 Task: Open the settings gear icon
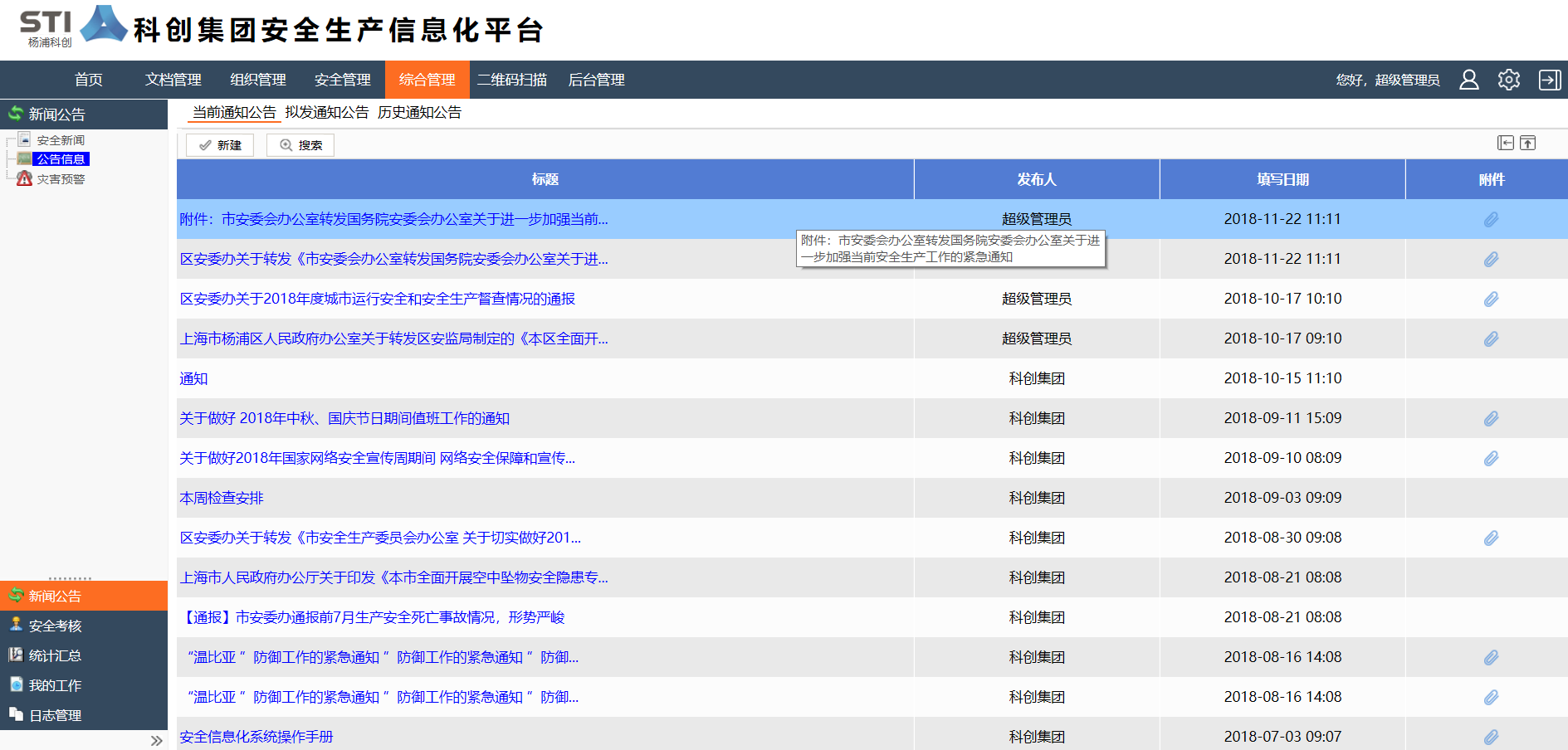click(x=1508, y=80)
